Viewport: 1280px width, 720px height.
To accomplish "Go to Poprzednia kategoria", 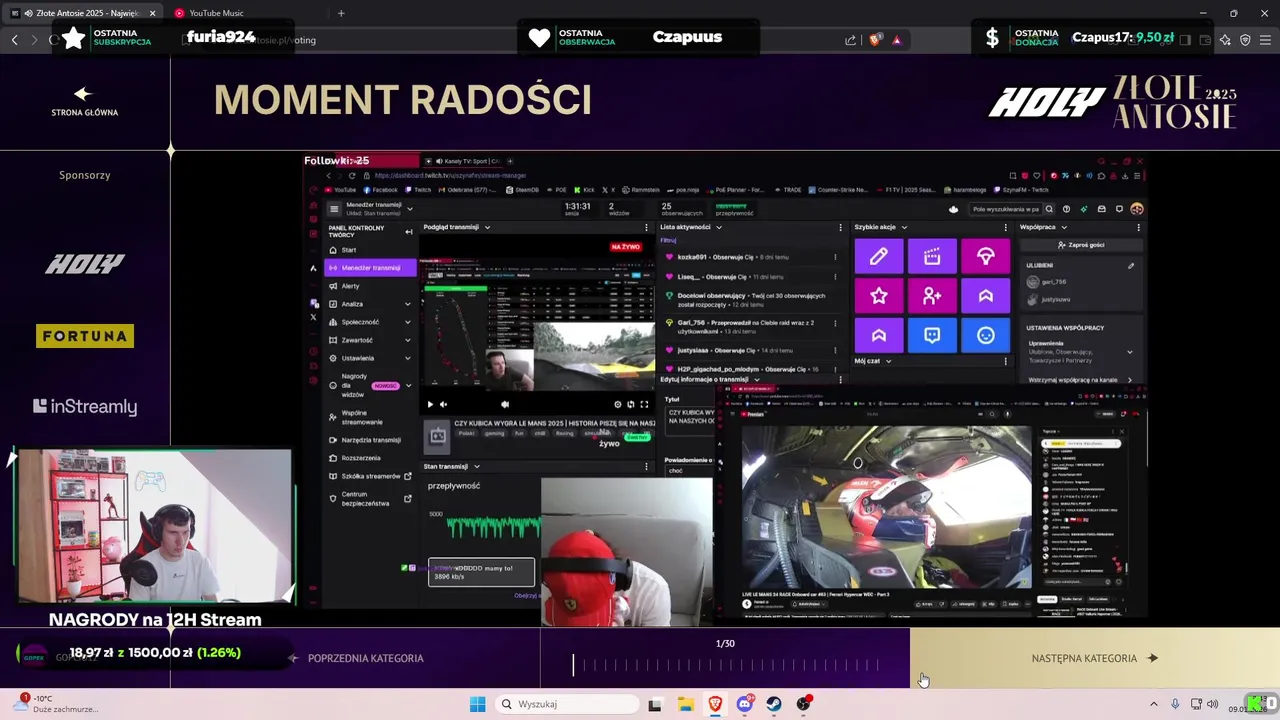I will coord(356,658).
